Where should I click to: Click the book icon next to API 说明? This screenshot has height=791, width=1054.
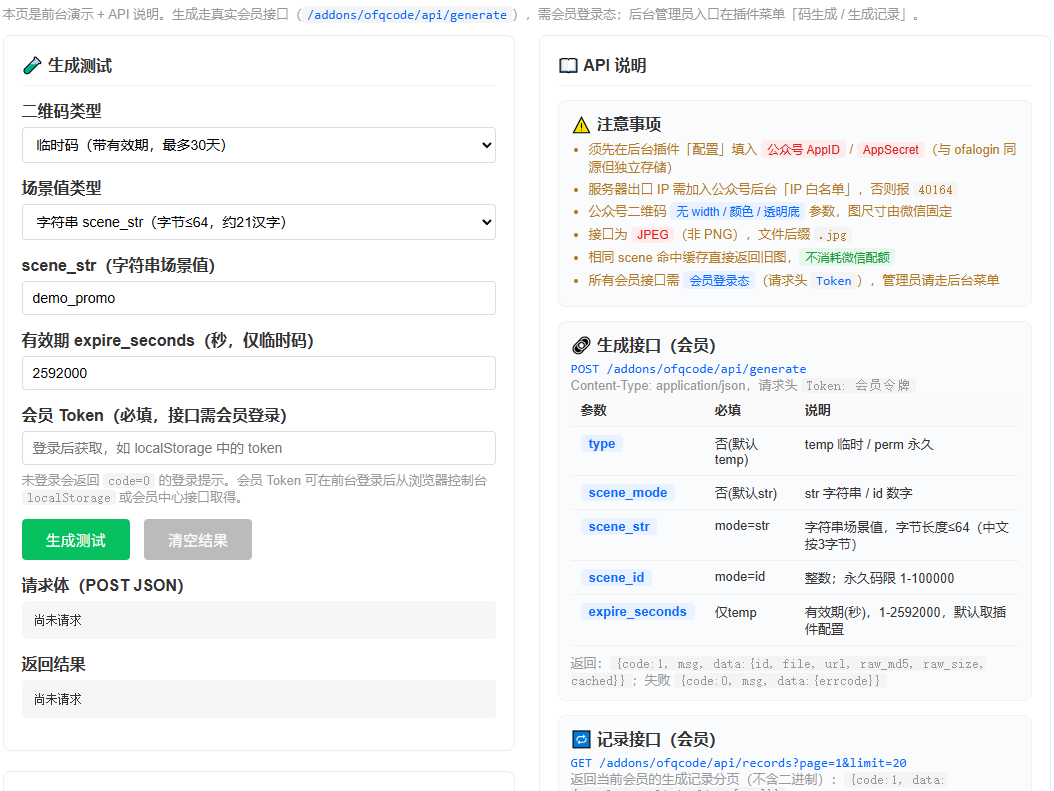coord(568,65)
